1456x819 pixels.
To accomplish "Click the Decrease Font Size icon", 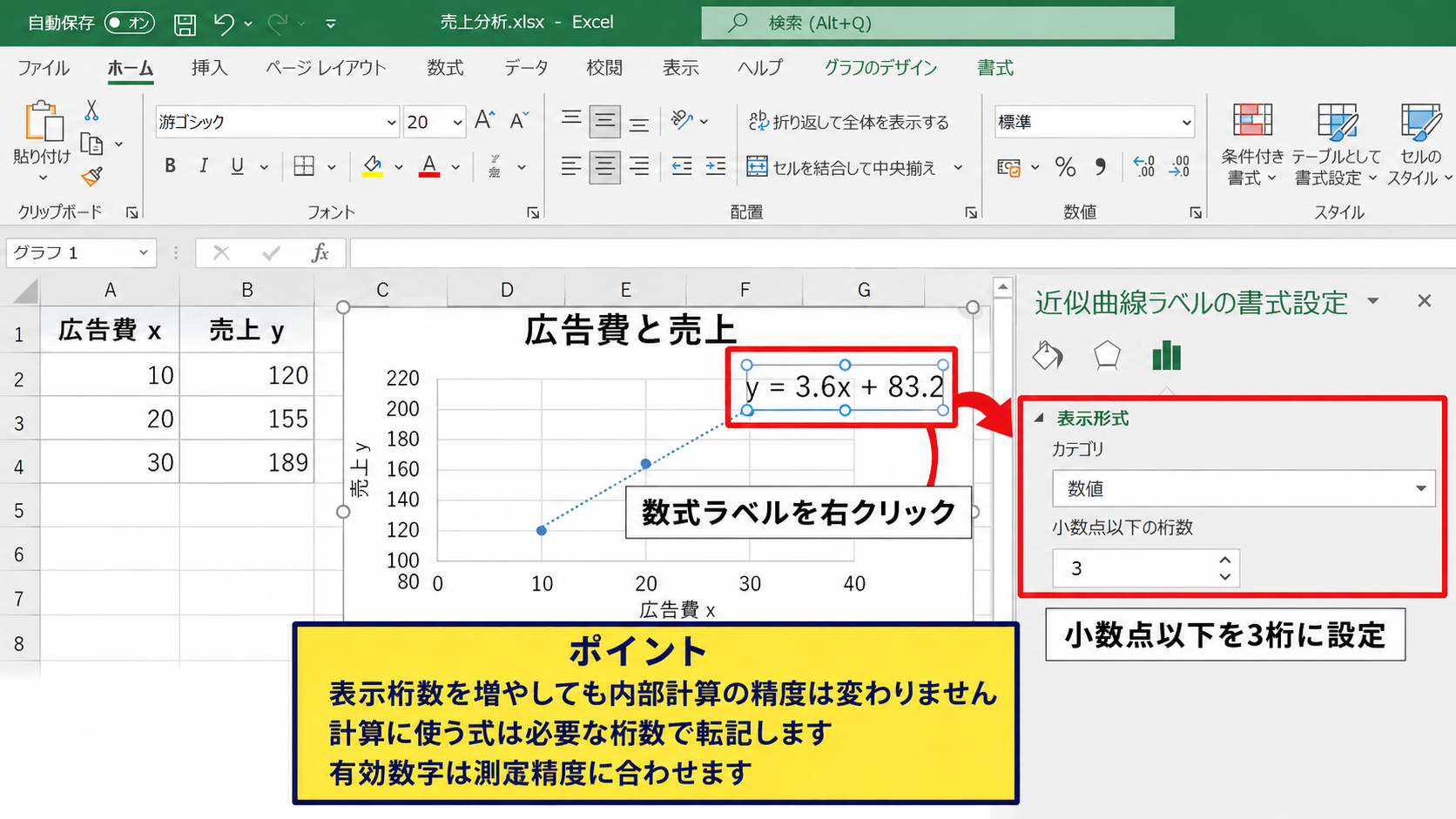I will [x=519, y=121].
